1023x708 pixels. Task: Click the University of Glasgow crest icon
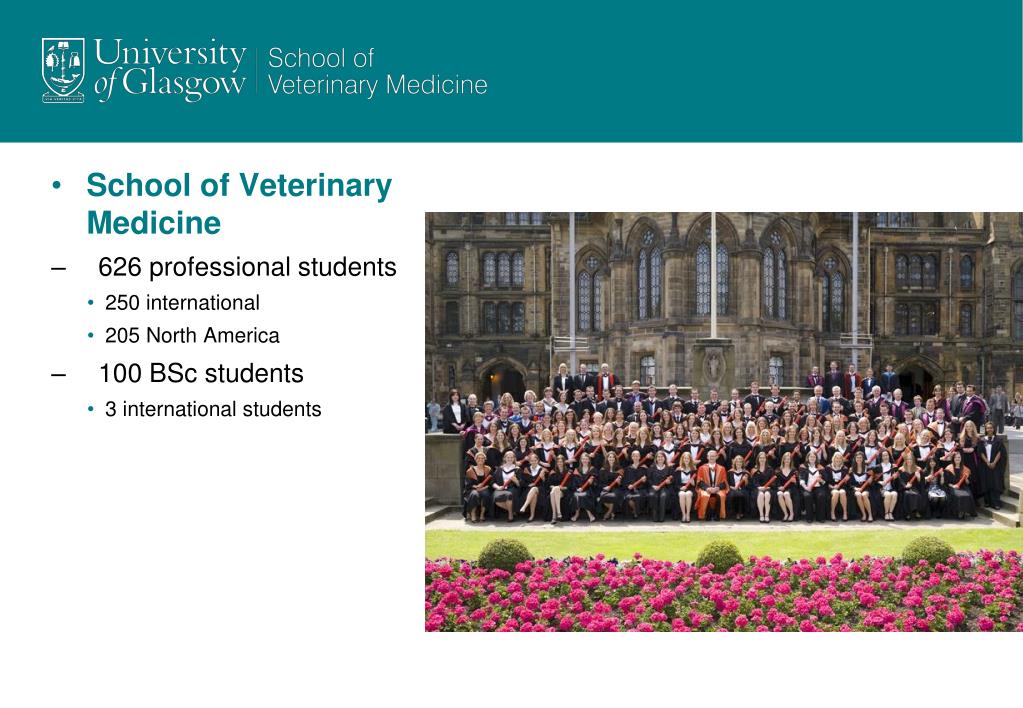(x=63, y=70)
